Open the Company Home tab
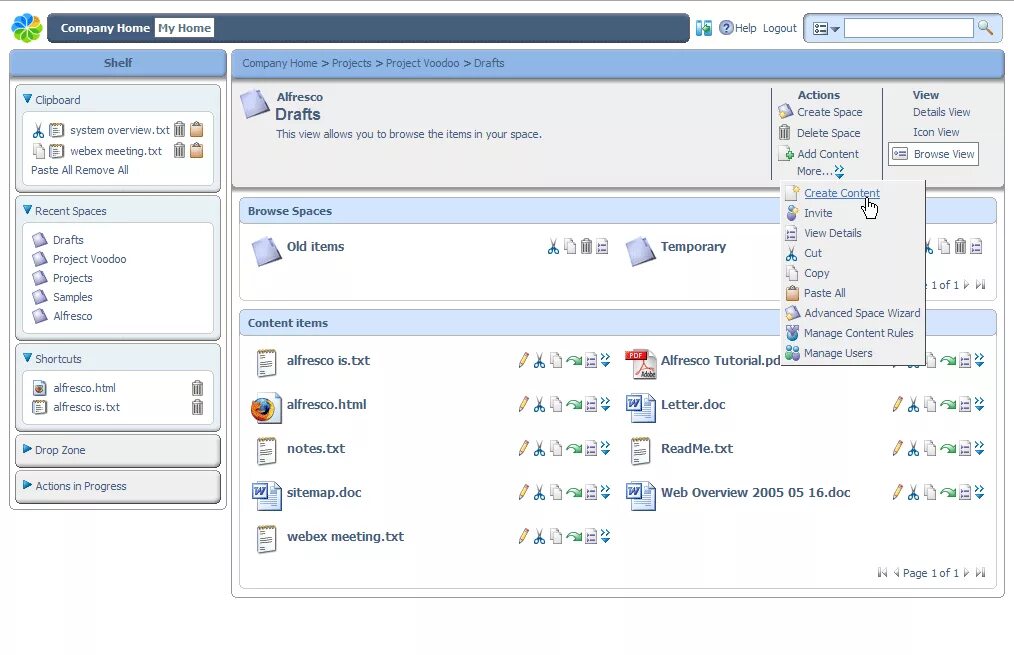Screen dimensions: 1014x655 (x=105, y=28)
